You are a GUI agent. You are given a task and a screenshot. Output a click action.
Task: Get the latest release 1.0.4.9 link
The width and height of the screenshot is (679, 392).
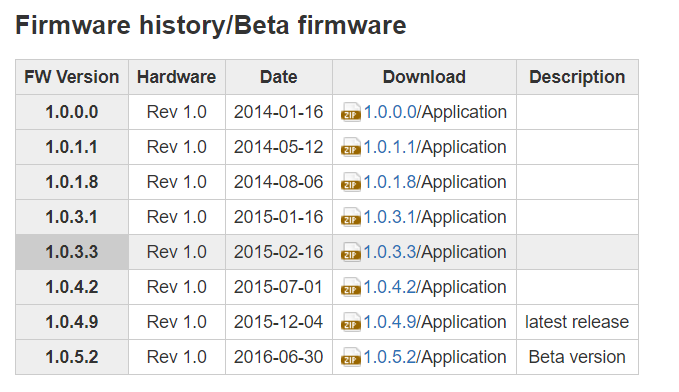(390, 323)
